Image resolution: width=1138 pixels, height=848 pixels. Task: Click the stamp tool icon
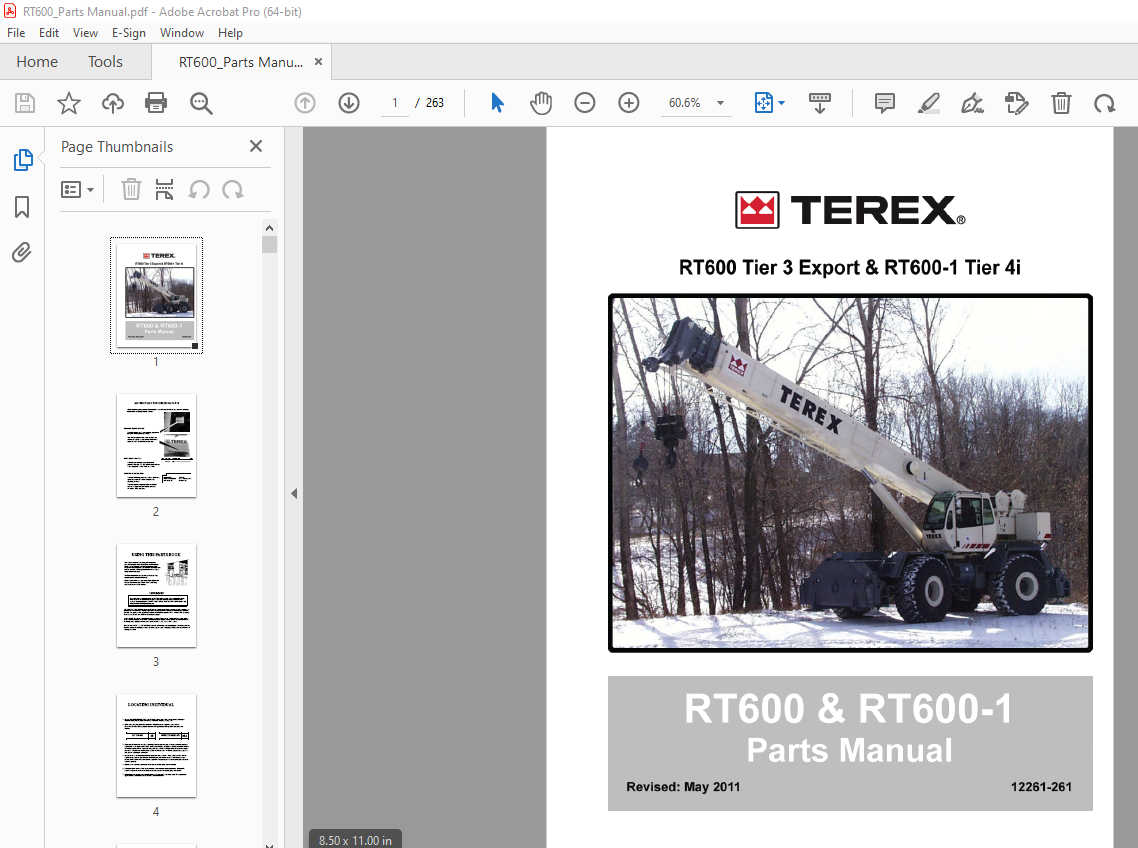[x=1016, y=103]
